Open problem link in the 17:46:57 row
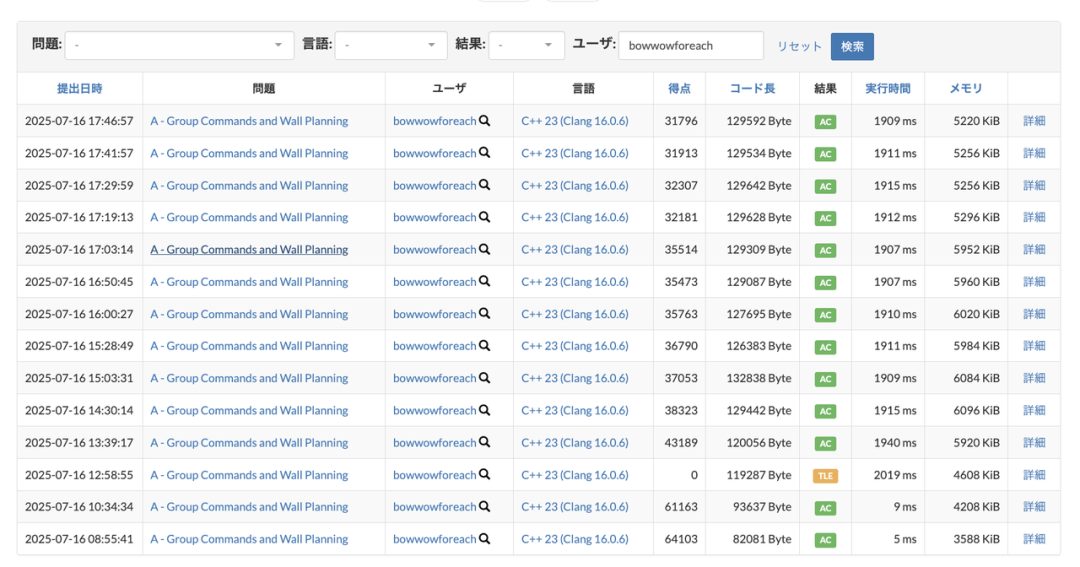The image size is (1080, 567). point(249,121)
